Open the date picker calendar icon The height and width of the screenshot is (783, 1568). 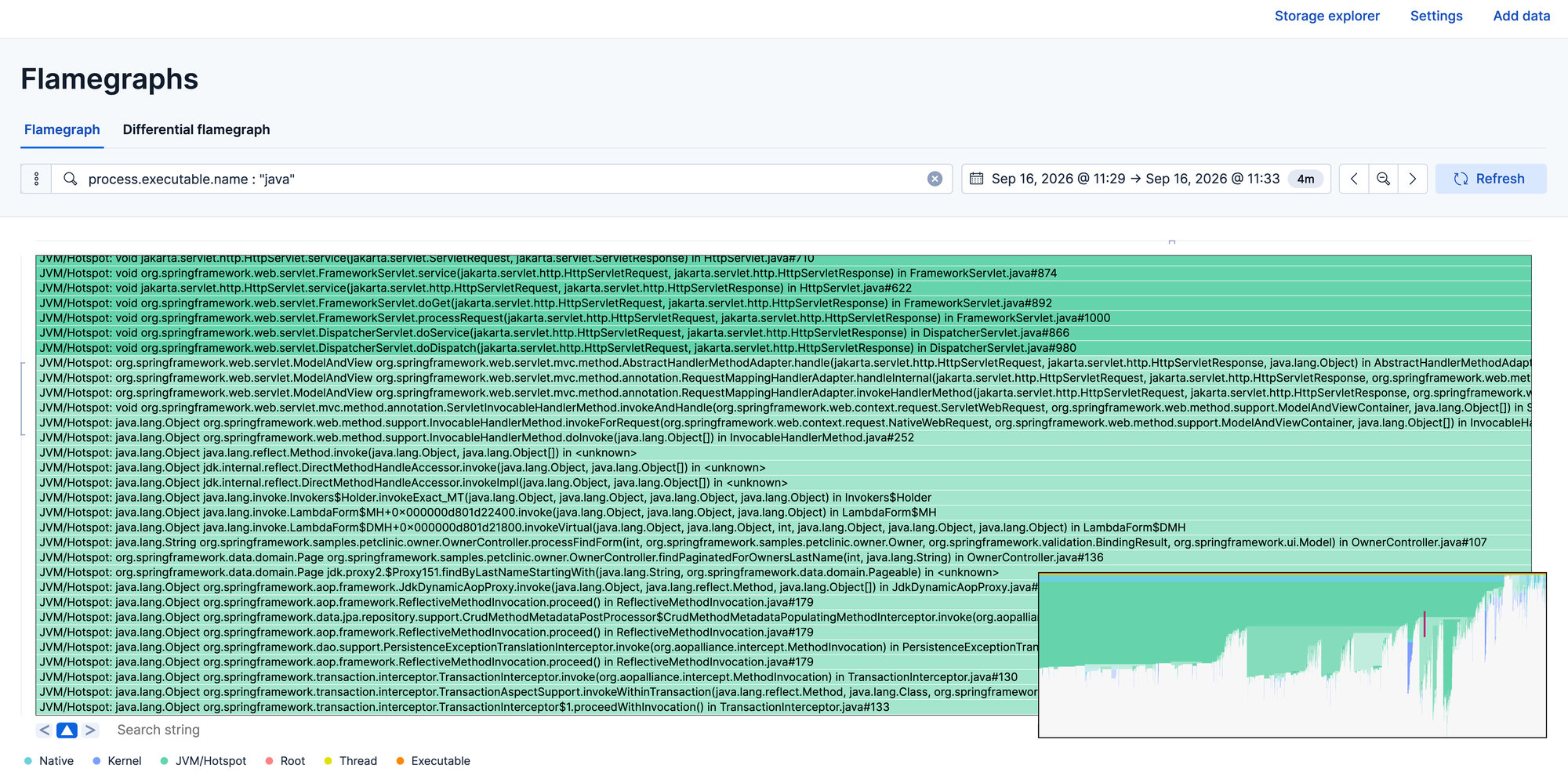976,179
